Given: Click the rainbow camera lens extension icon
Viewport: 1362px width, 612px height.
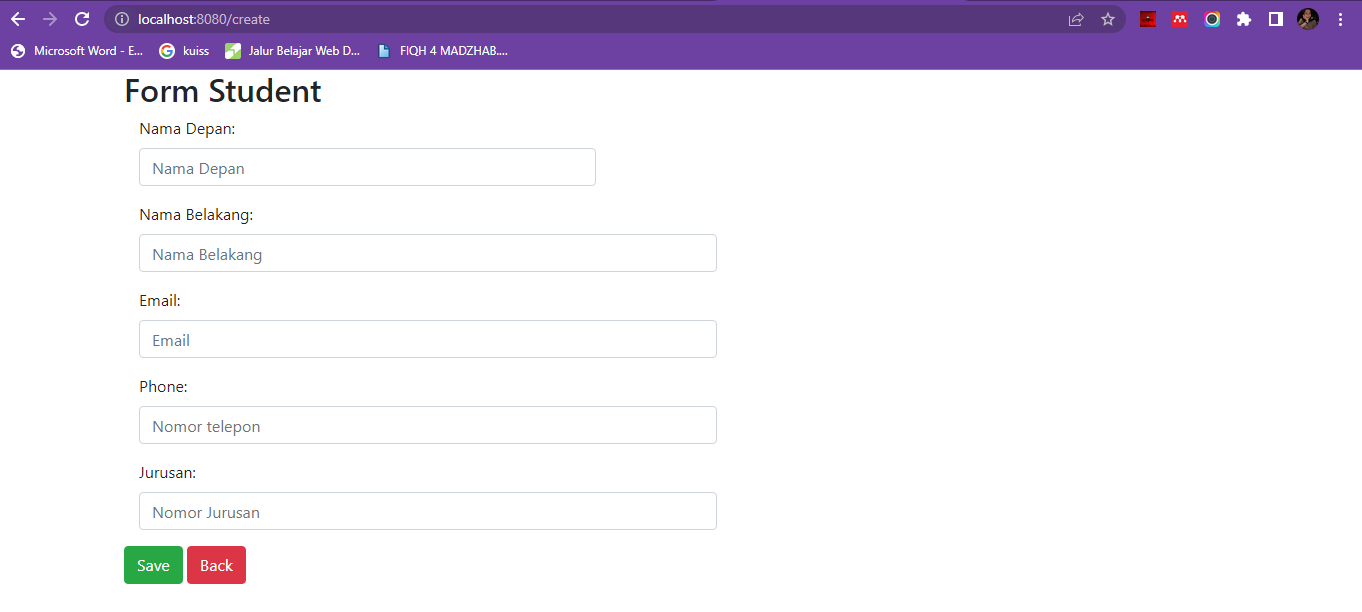Looking at the screenshot, I should (1212, 19).
